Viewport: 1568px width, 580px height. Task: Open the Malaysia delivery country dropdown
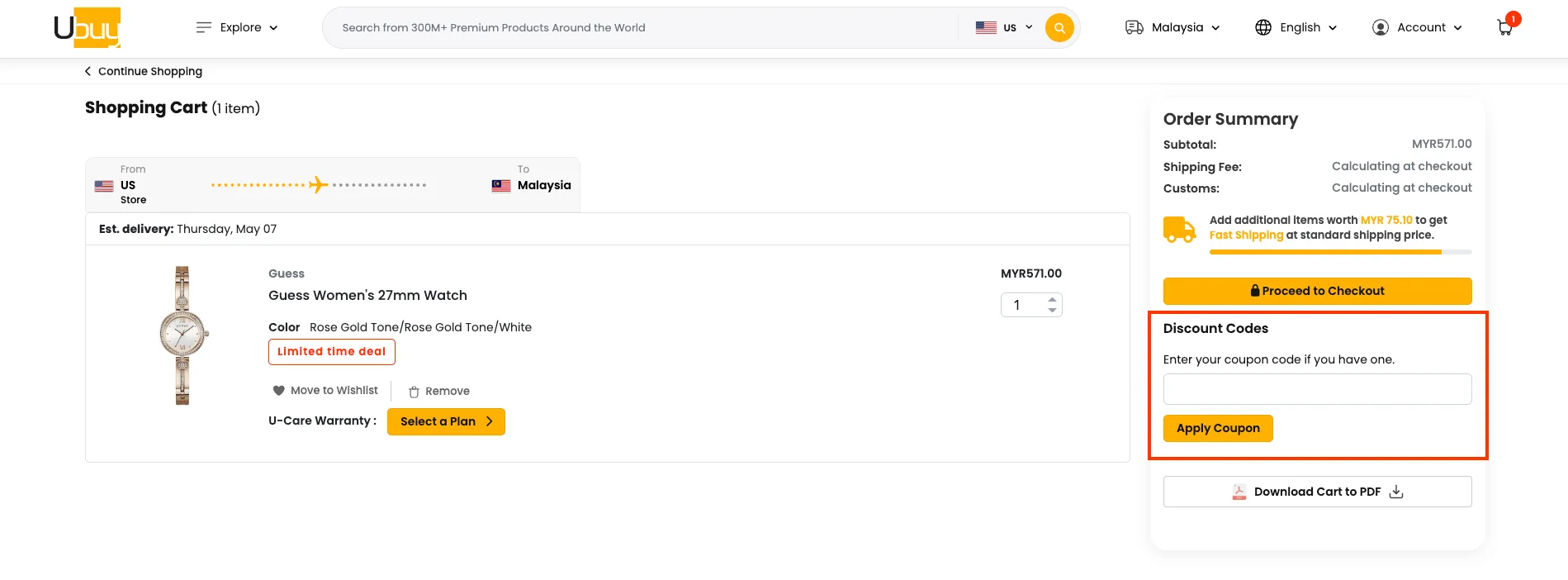(1172, 27)
